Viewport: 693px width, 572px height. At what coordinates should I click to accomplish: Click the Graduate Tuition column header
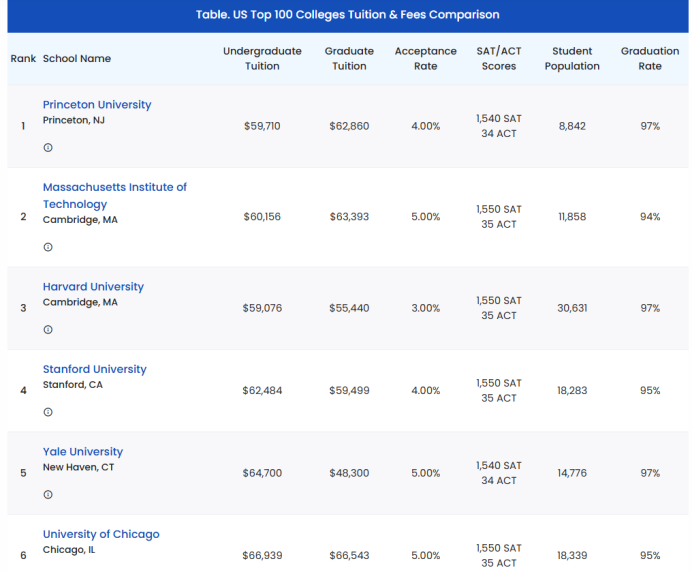pyautogui.click(x=349, y=58)
